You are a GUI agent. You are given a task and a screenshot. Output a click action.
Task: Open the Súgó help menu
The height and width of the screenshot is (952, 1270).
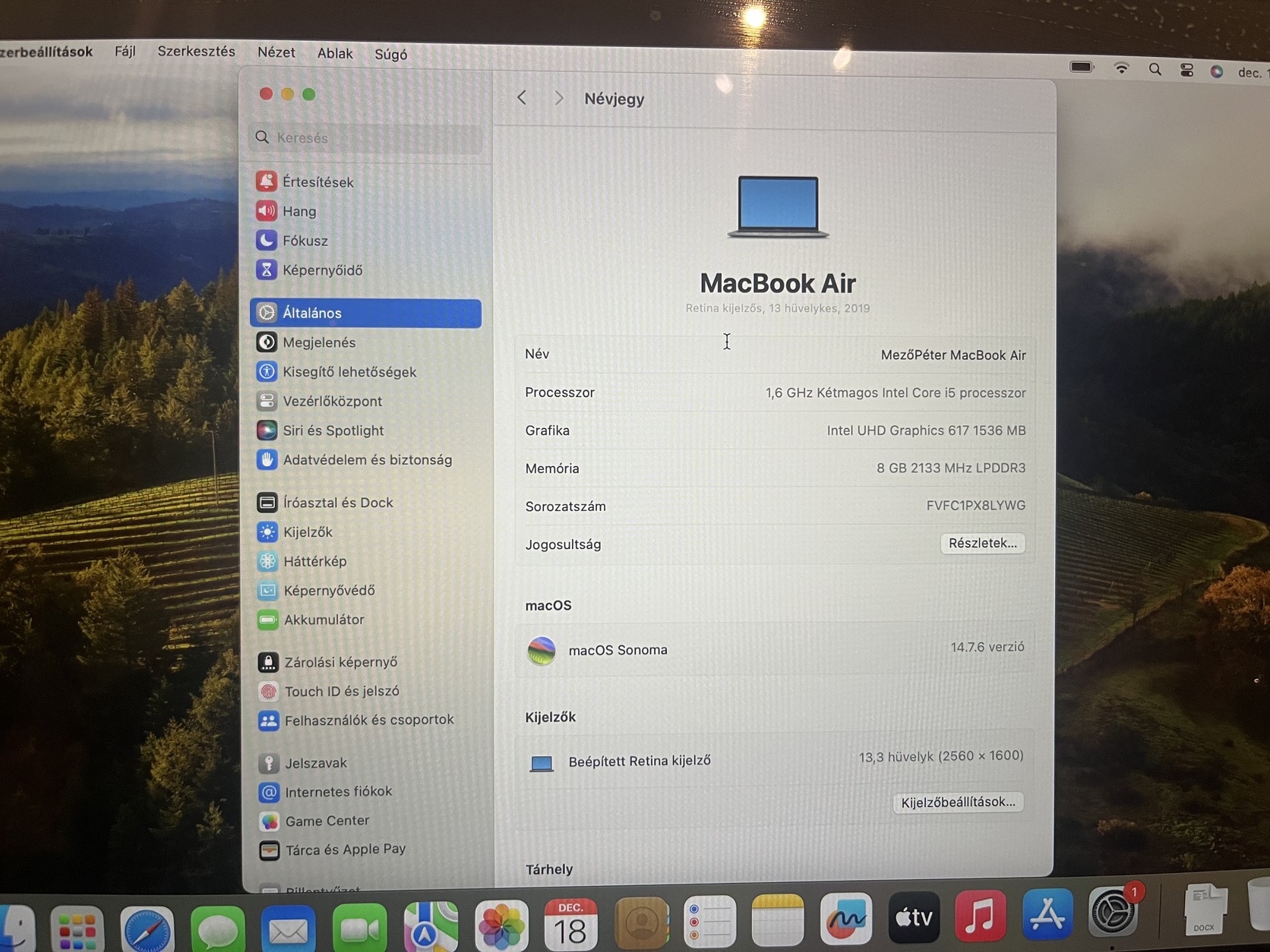pos(390,54)
